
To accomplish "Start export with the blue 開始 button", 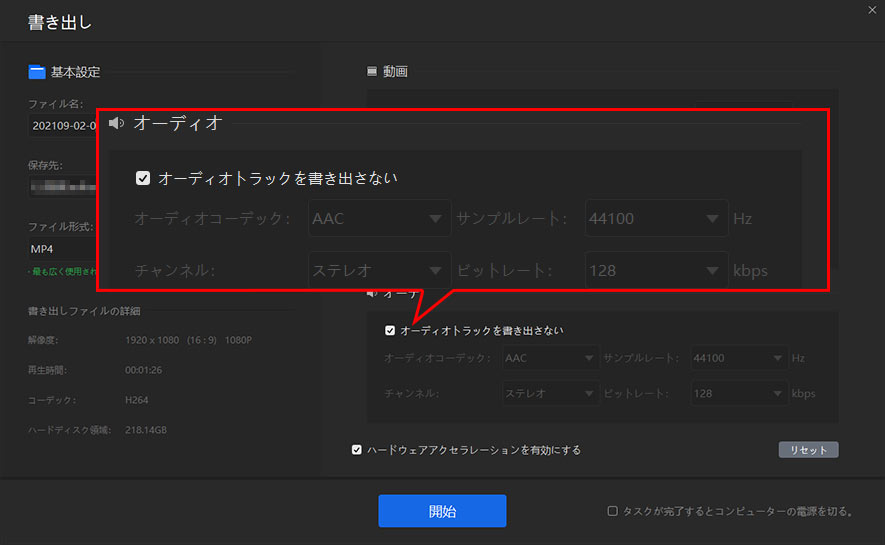I will [442, 511].
